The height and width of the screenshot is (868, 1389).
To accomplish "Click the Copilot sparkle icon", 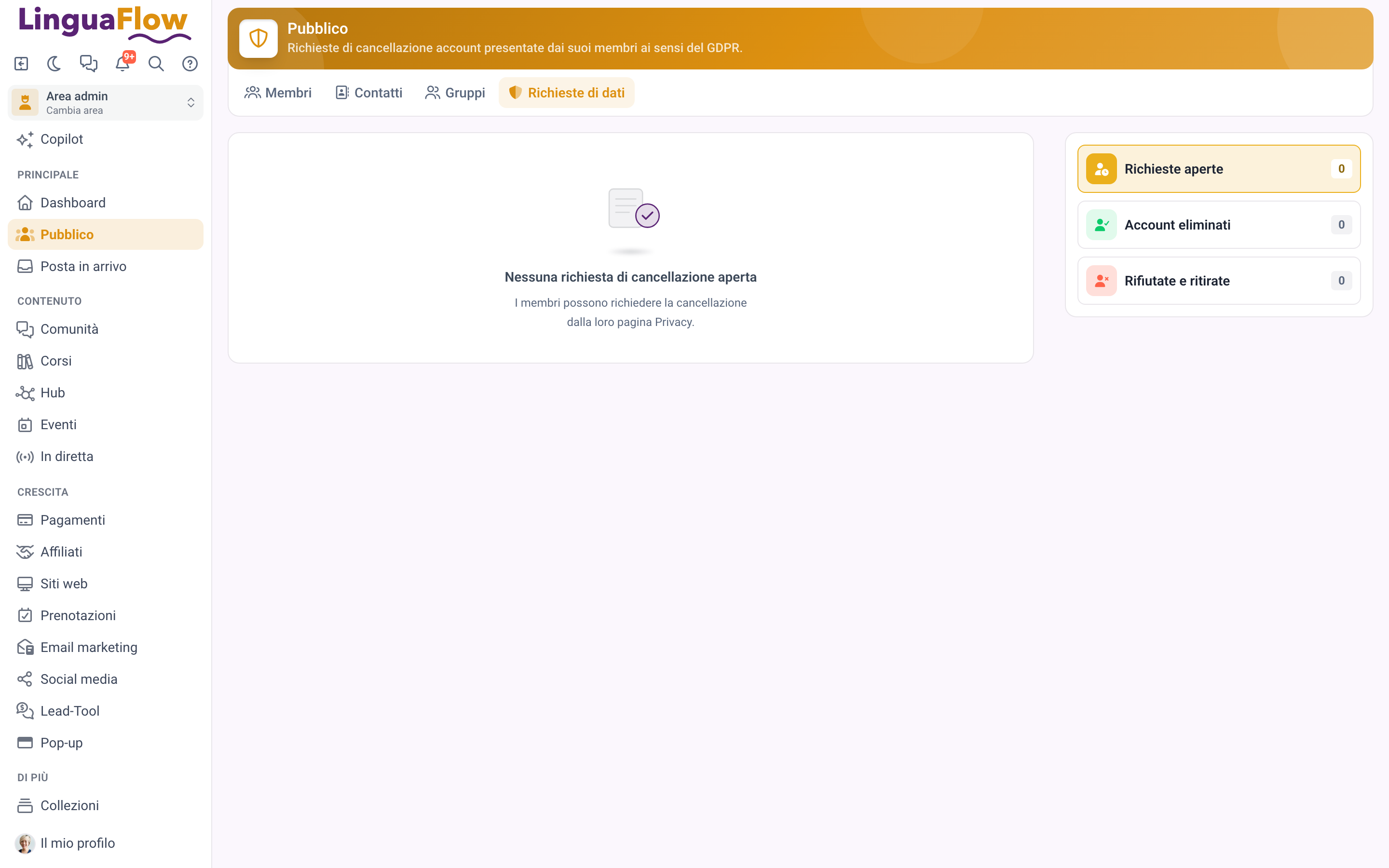I will pos(25,139).
